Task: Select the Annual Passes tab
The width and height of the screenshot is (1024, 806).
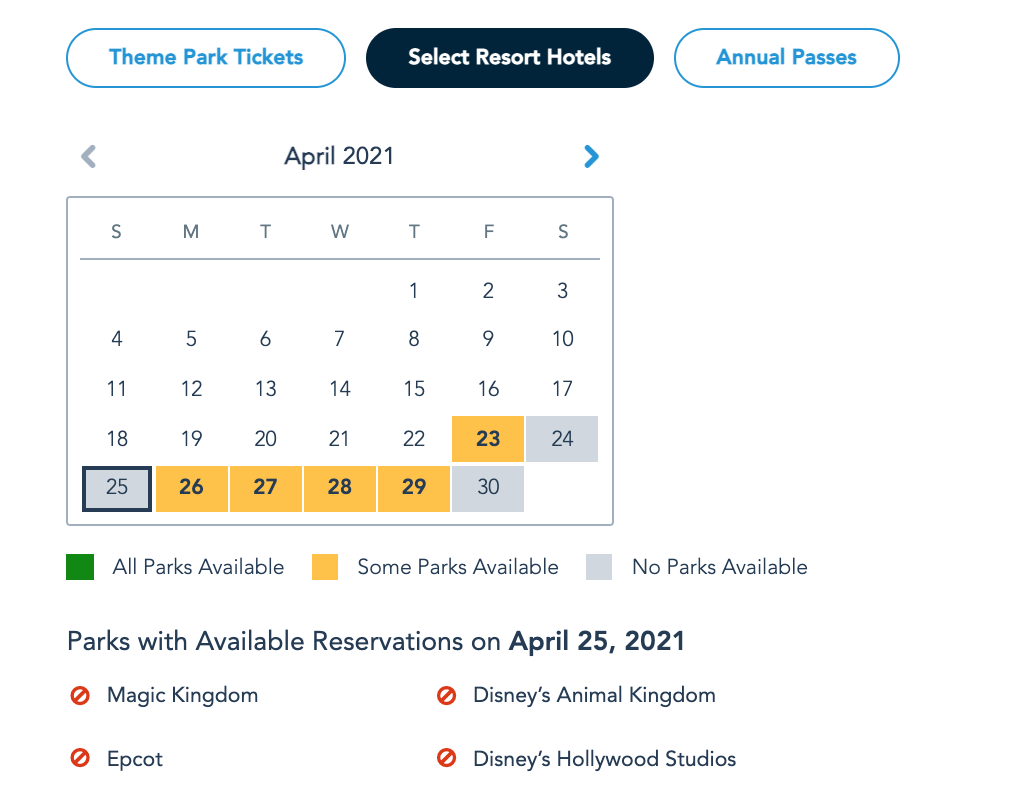Action: point(786,57)
